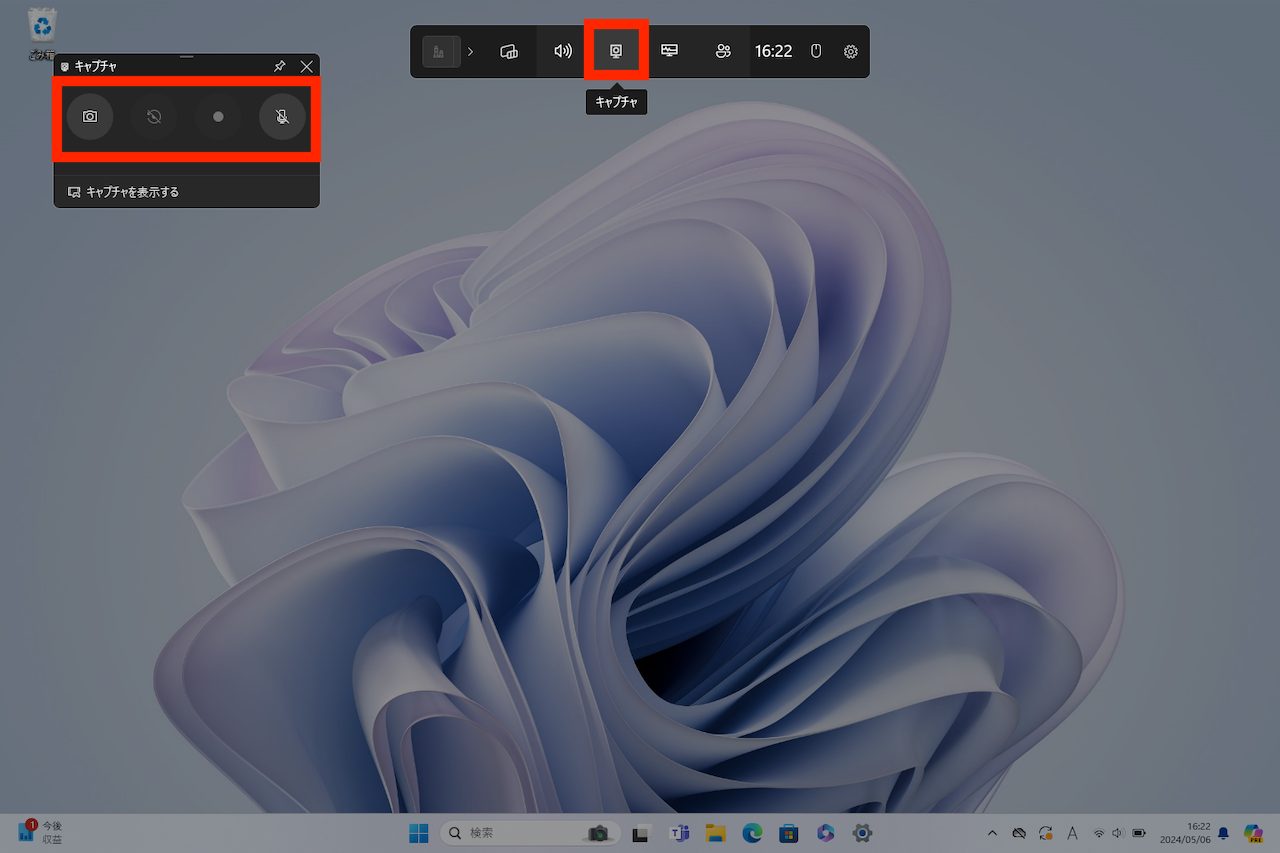The width and height of the screenshot is (1280, 853).
Task: Switch IME input mode letter A
Action: tap(1072, 832)
